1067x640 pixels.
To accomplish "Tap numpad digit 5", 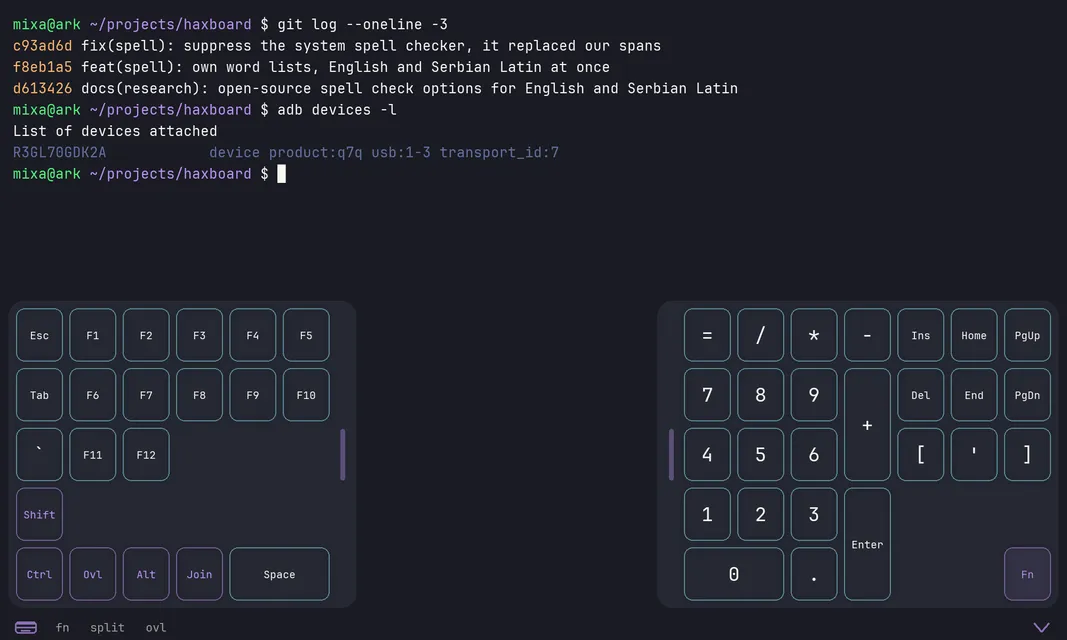I will tap(761, 454).
